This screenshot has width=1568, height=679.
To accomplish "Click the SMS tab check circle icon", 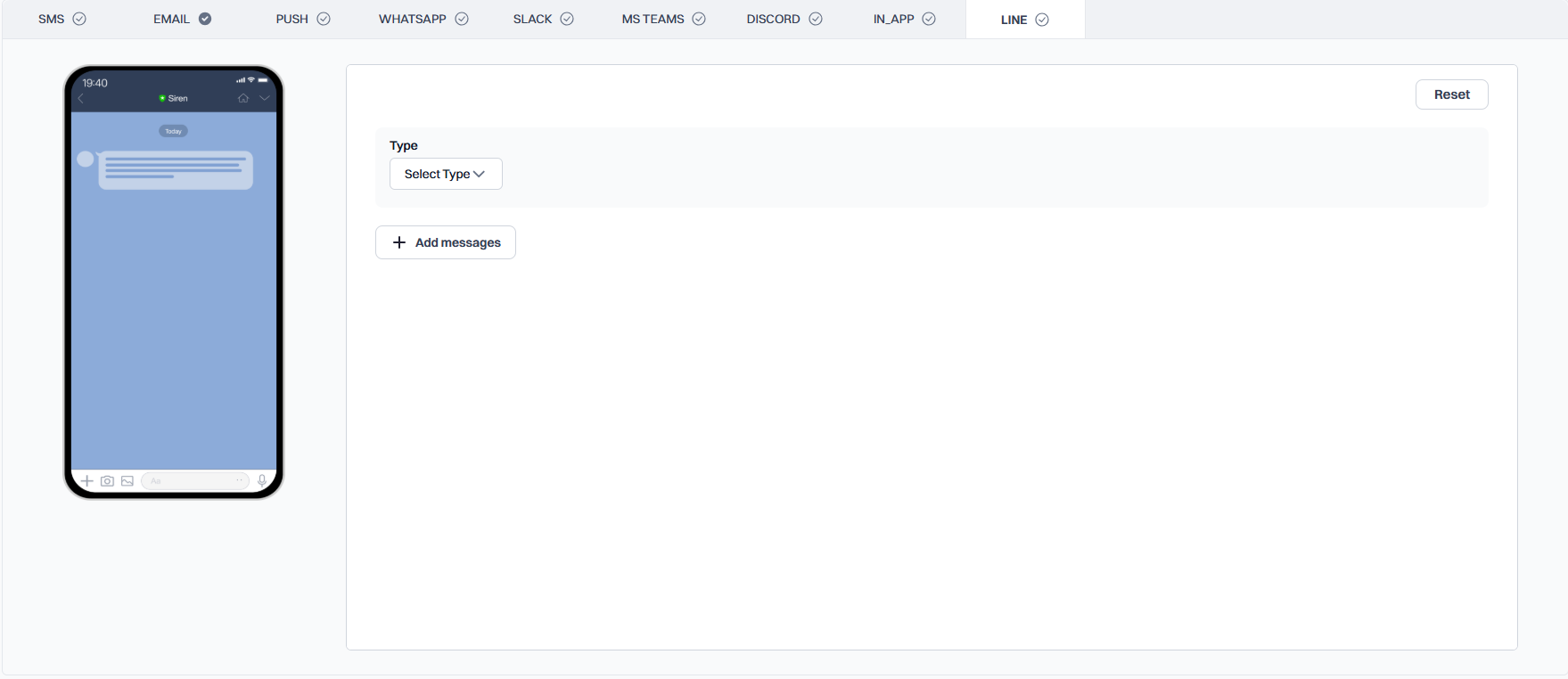I will (x=79, y=19).
